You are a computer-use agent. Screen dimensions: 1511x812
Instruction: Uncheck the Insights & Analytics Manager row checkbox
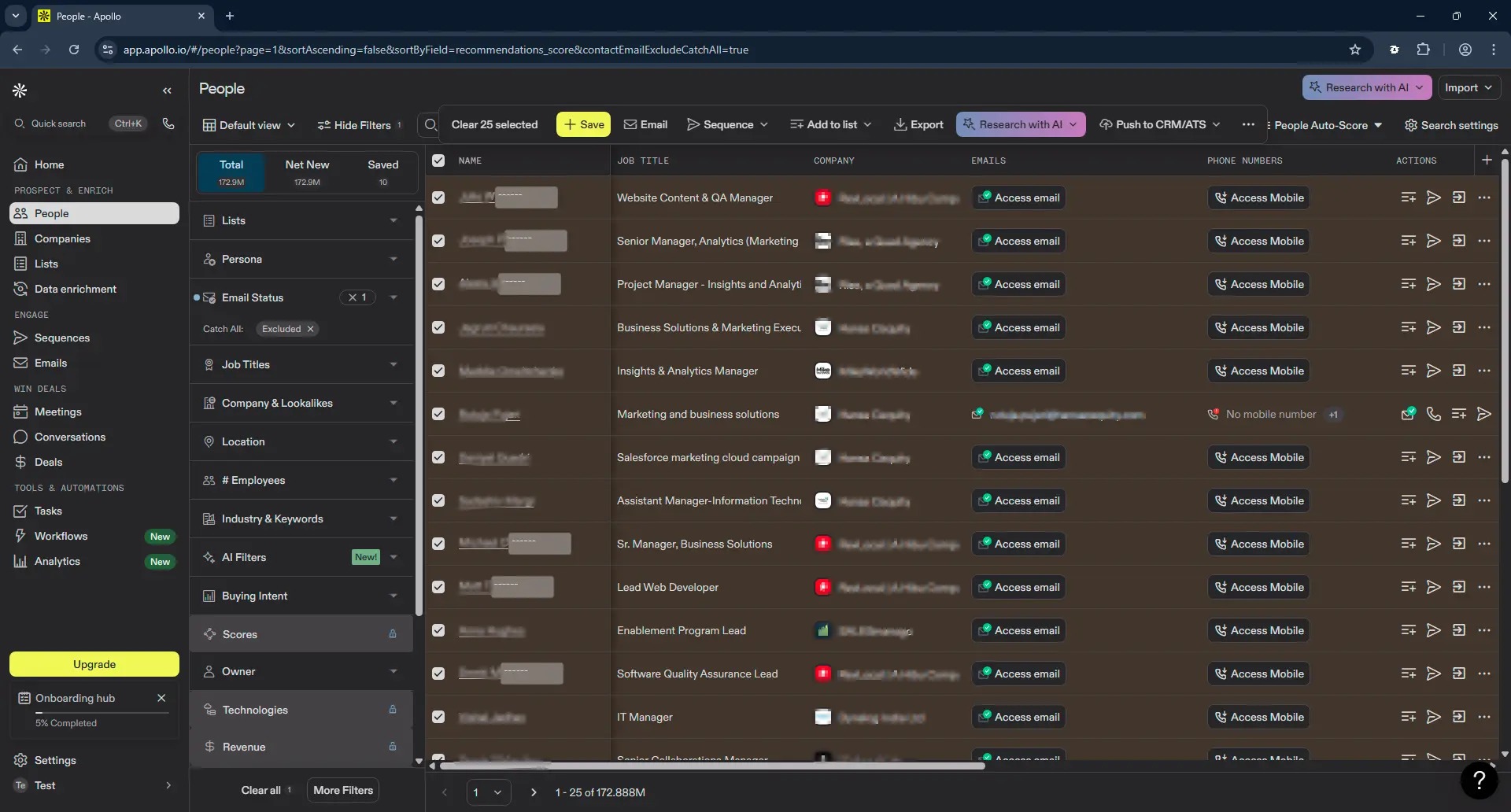pyautogui.click(x=438, y=371)
